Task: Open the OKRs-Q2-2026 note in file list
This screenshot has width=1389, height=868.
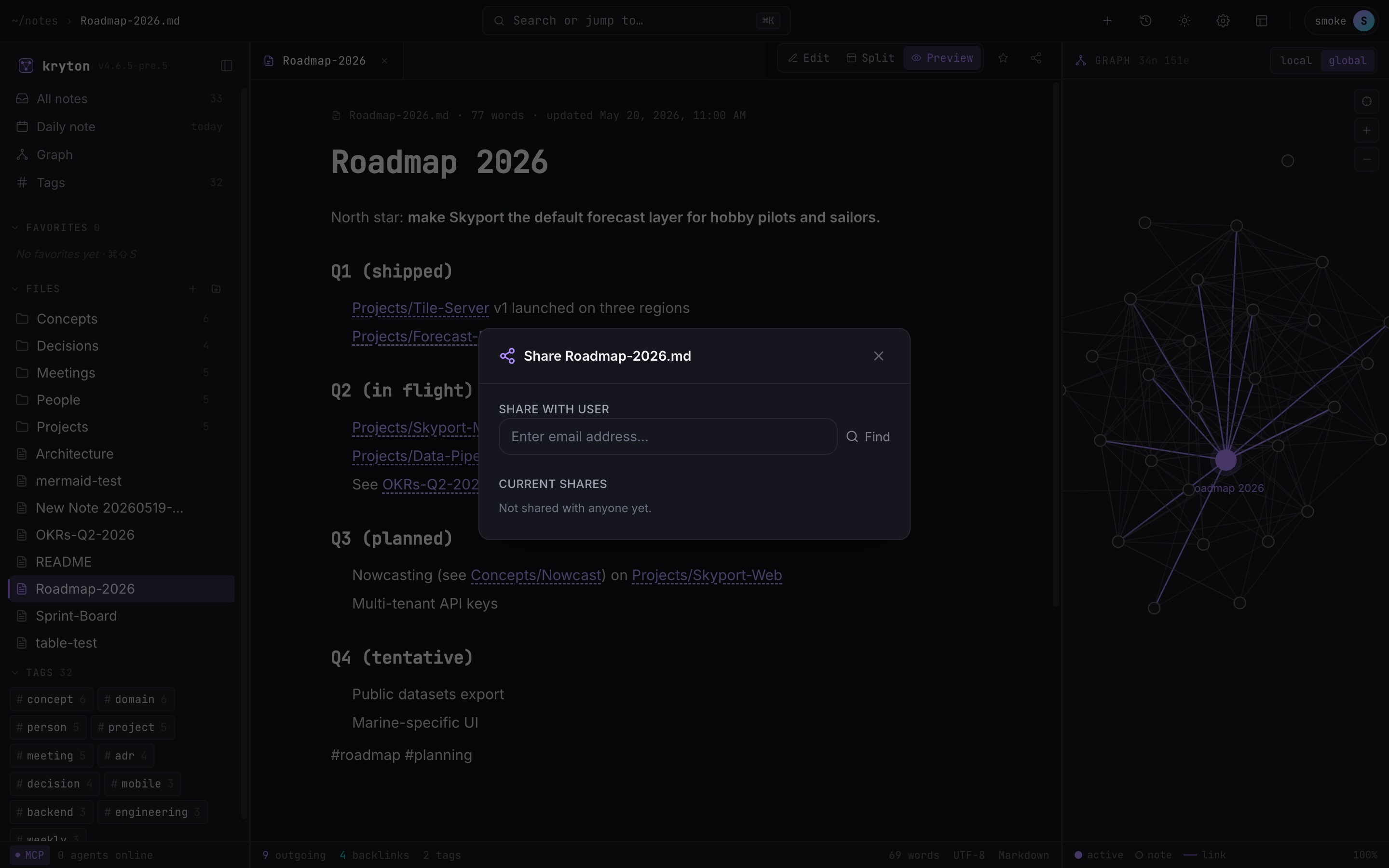Action: click(122, 534)
